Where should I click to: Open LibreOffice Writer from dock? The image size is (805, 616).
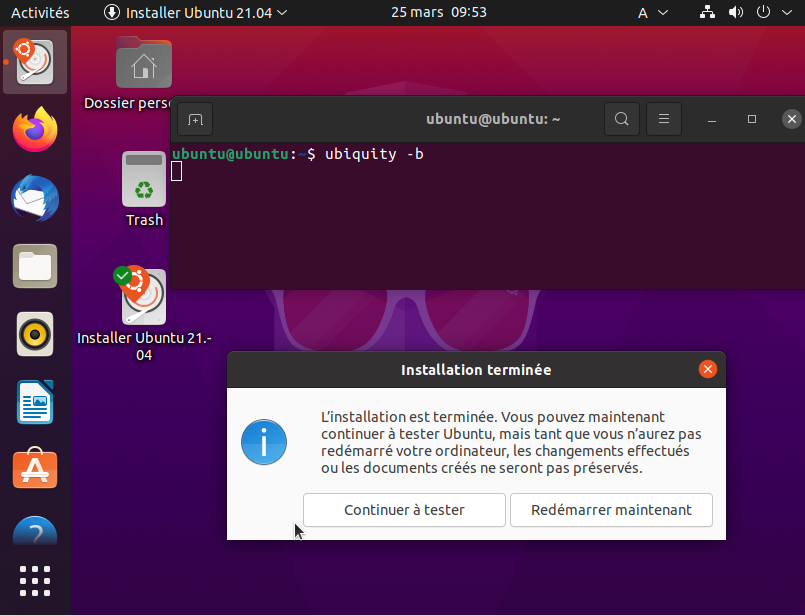tap(35, 402)
